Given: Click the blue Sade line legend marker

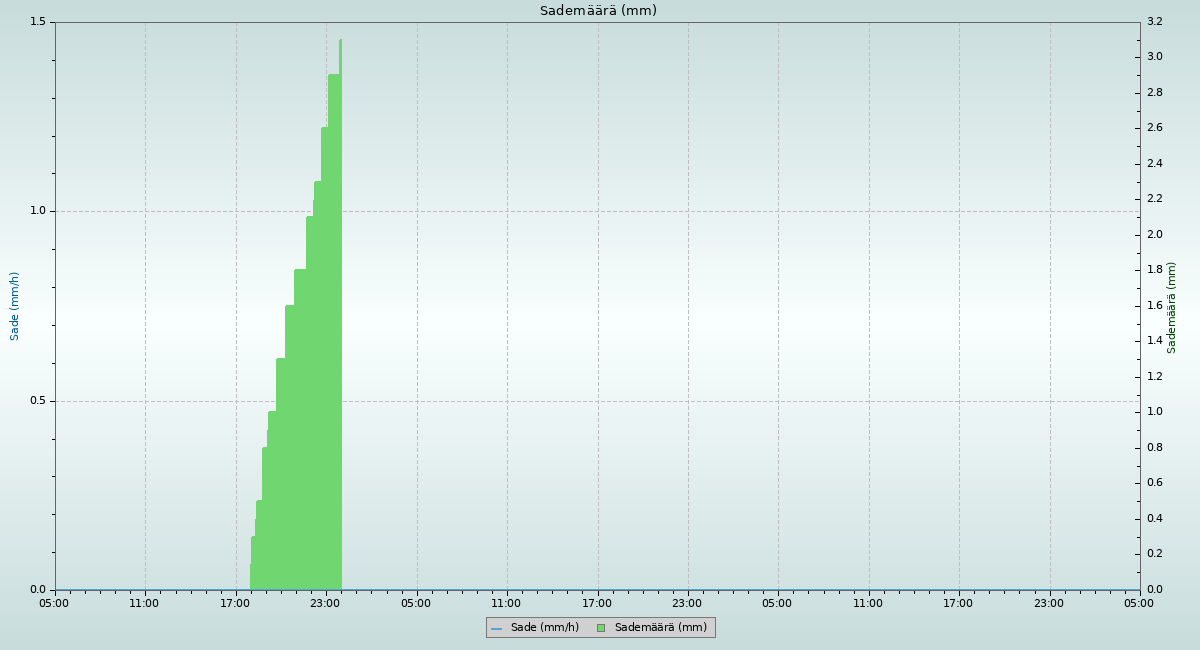Looking at the screenshot, I should tap(496, 628).
